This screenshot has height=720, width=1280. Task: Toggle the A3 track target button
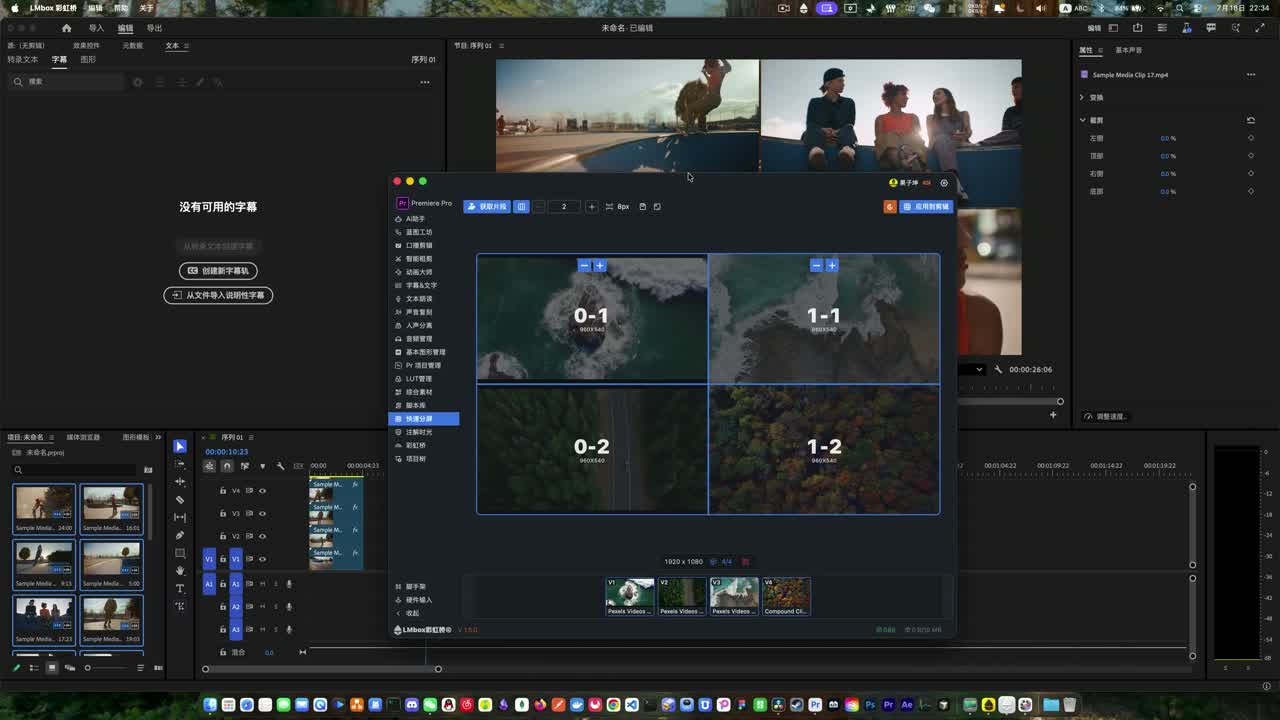tap(236, 630)
